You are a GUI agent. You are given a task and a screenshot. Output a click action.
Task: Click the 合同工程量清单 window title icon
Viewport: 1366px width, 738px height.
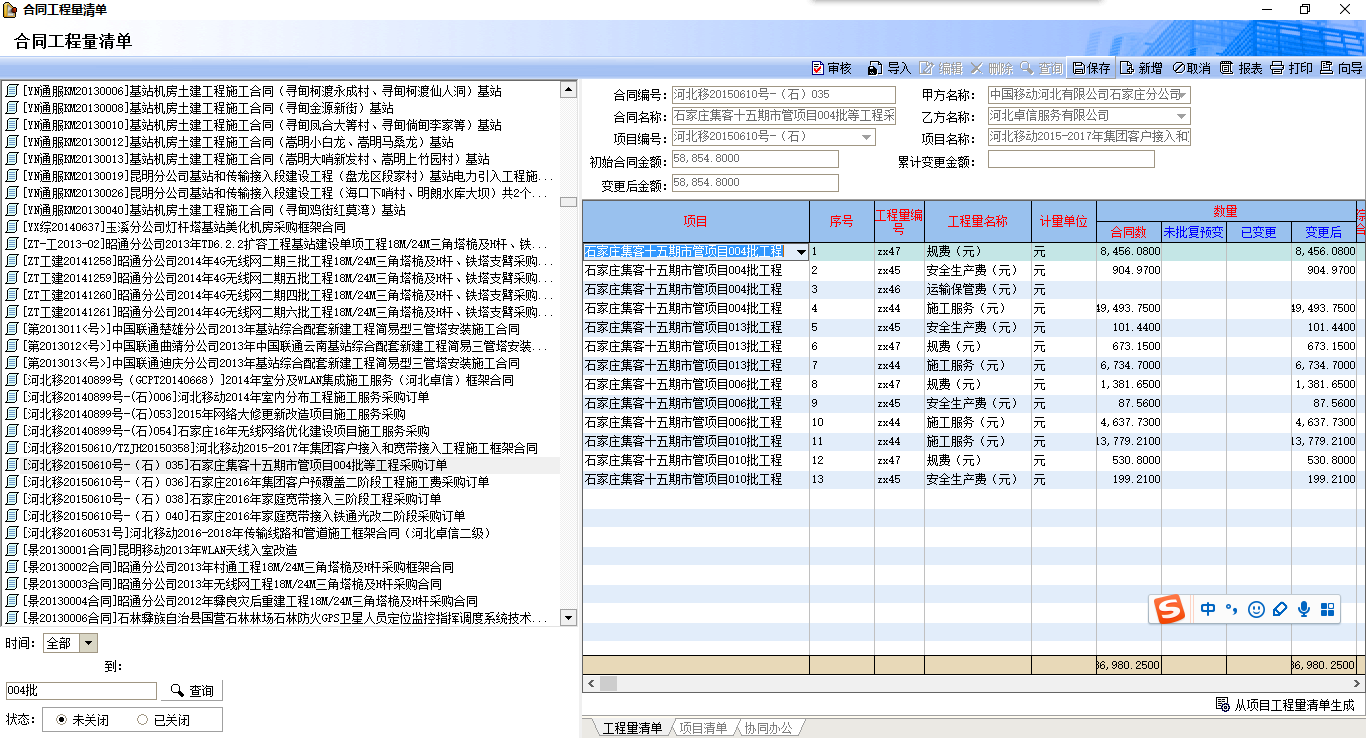(9, 8)
